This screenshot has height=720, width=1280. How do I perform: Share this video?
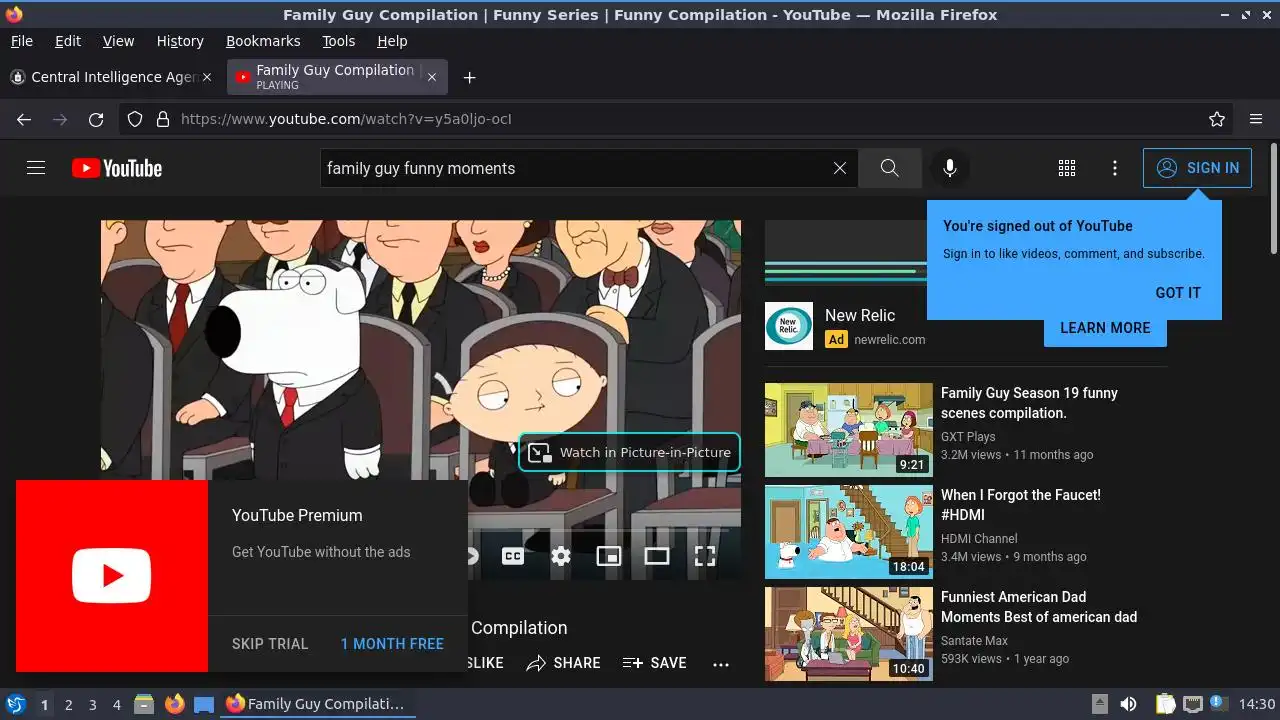(x=564, y=663)
